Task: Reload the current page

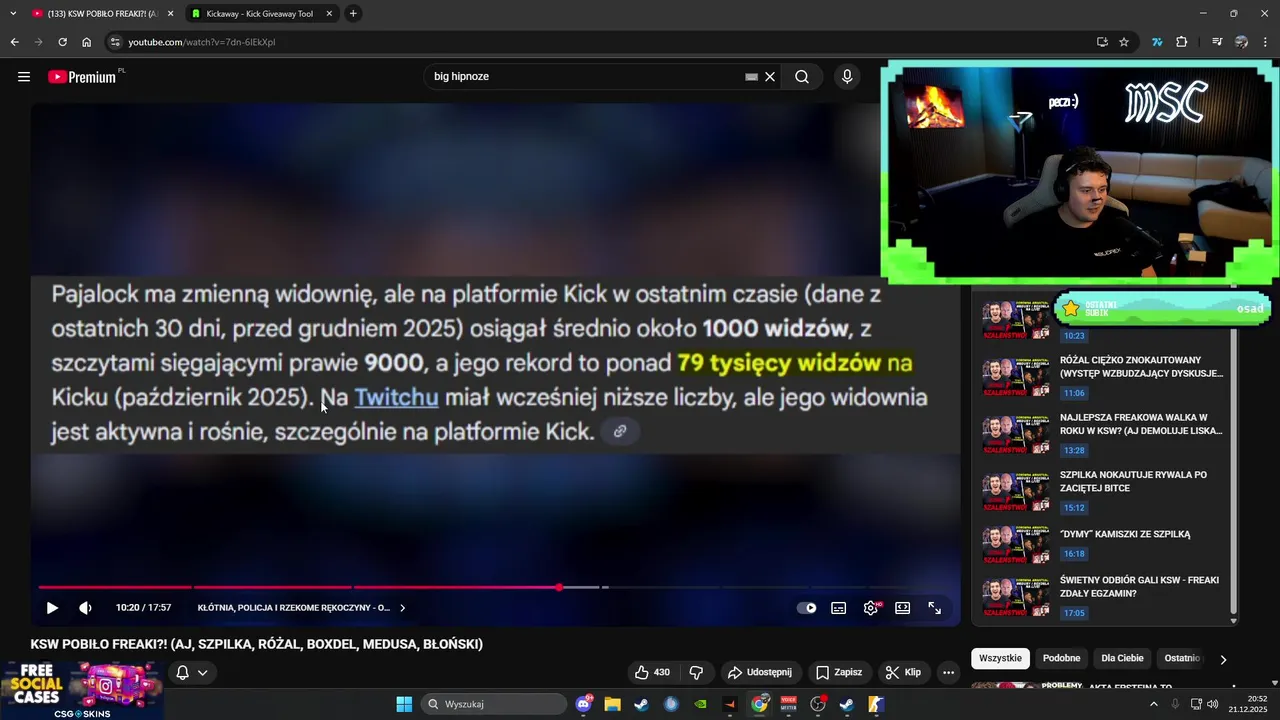Action: [x=62, y=42]
